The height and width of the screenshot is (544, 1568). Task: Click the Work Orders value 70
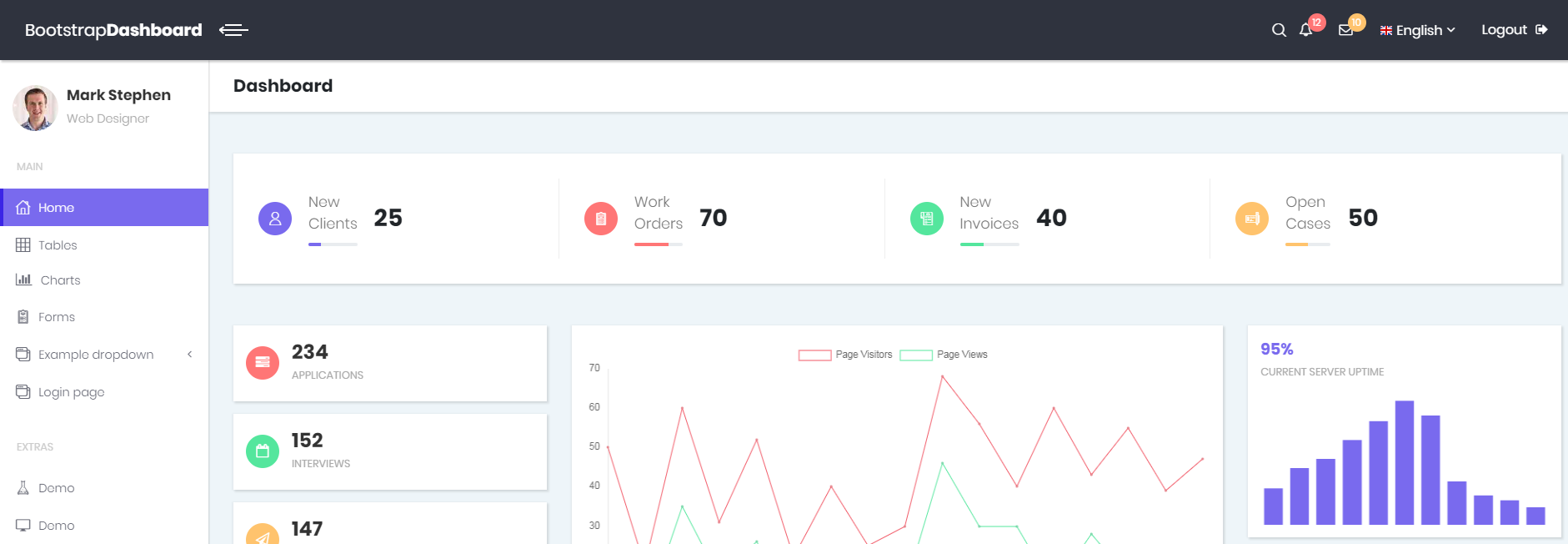coord(714,218)
